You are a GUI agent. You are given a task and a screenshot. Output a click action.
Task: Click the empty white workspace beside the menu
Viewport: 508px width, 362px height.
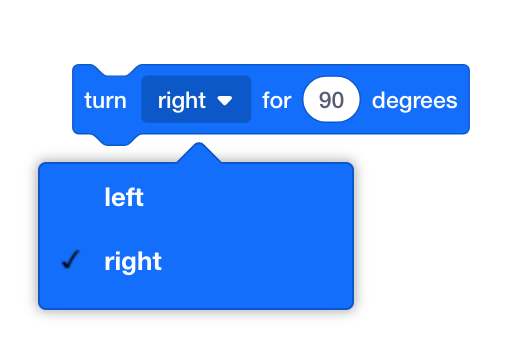[x=430, y=233]
